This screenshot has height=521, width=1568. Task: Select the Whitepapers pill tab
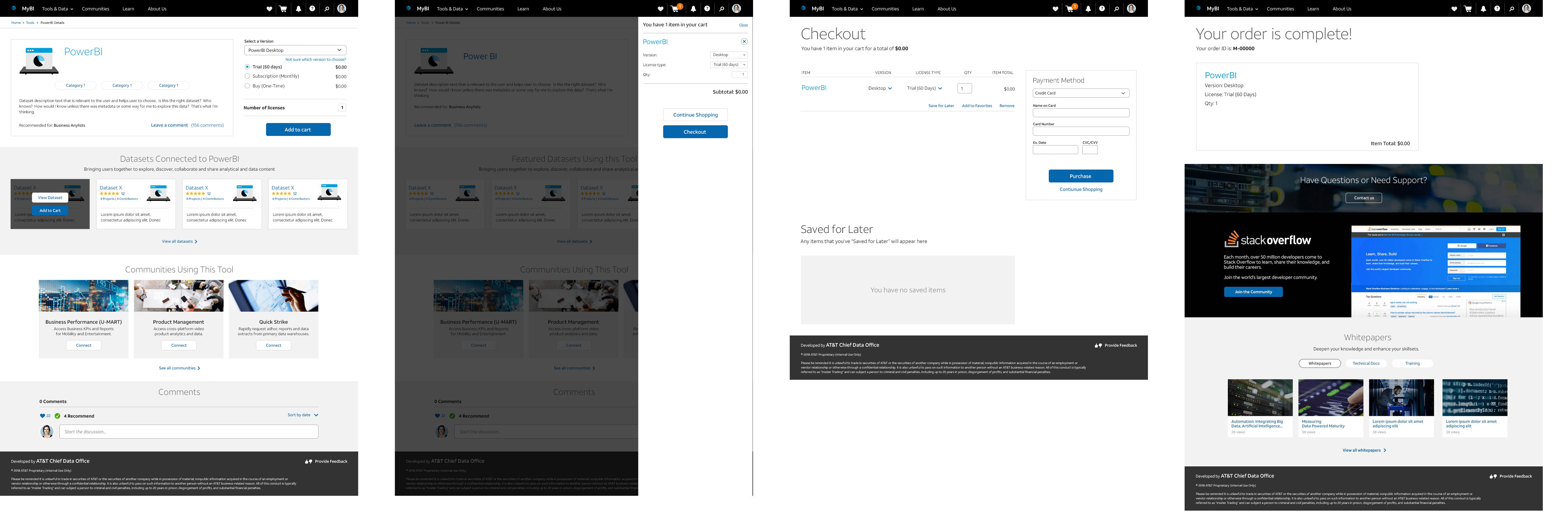pos(1320,363)
